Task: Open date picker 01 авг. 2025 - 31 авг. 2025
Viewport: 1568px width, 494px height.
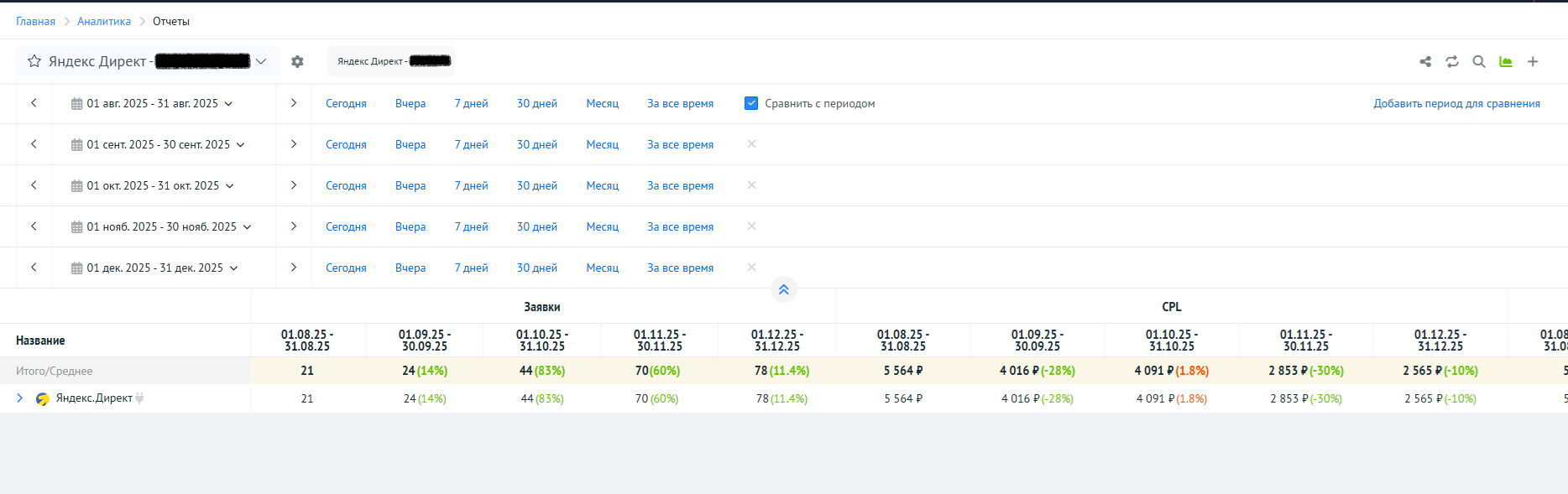Action: tap(152, 103)
